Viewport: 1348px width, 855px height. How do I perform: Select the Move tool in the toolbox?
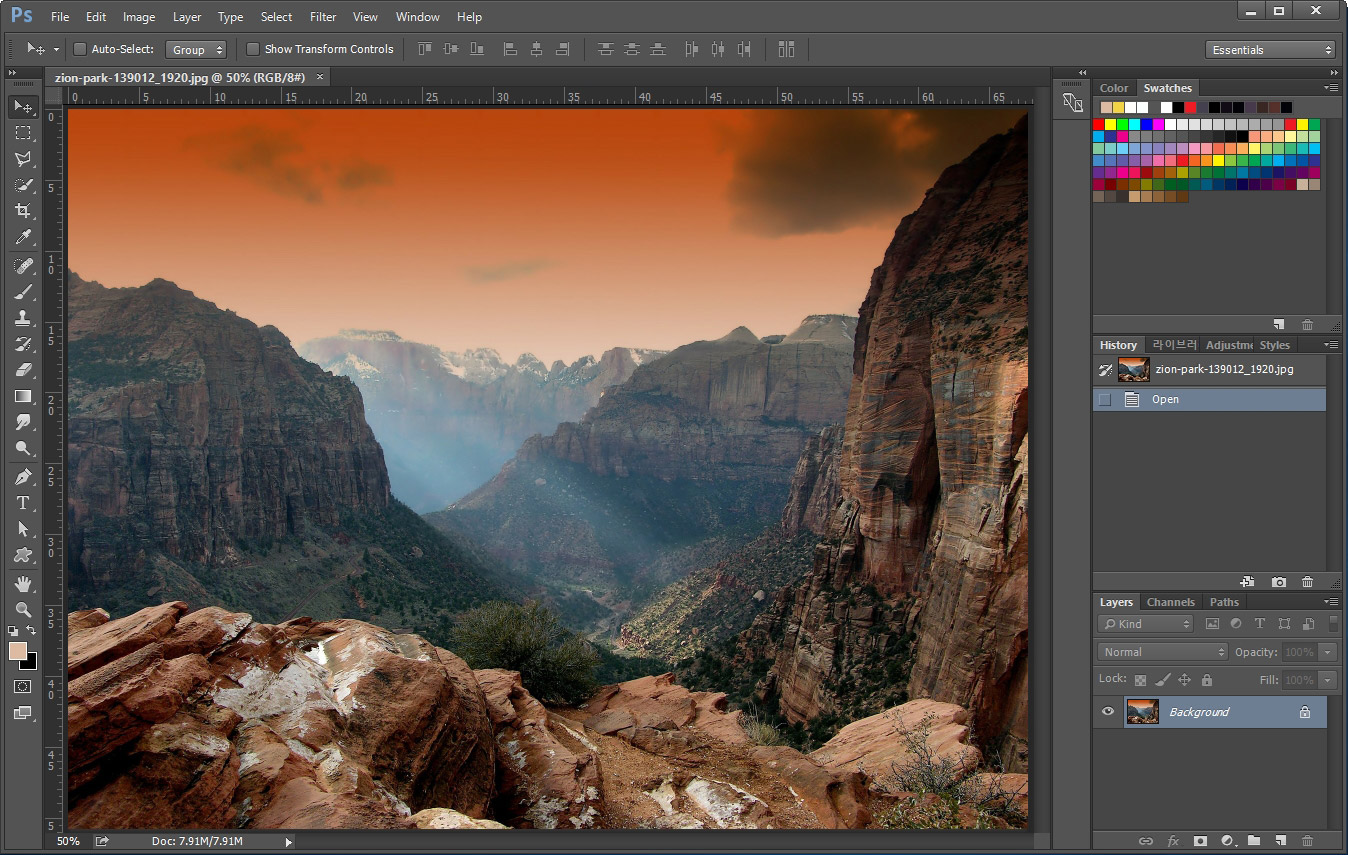(x=23, y=106)
